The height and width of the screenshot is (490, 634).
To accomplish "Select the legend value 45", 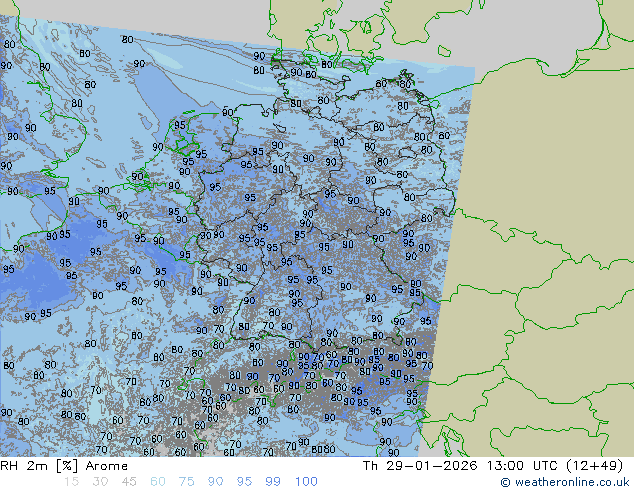I will (x=129, y=482).
